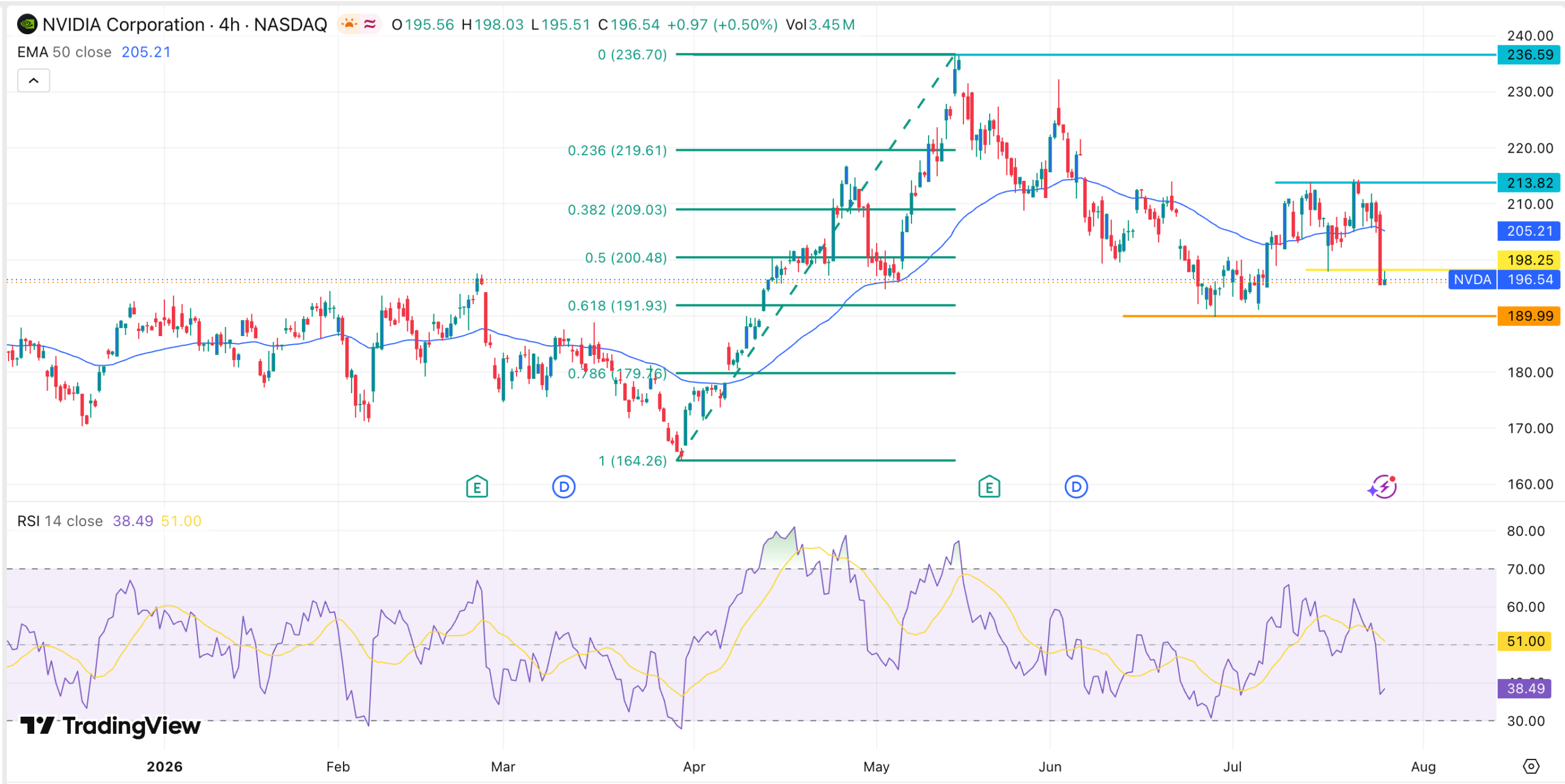
Task: Select the RSI 14 close indicator label
Action: pos(60,521)
